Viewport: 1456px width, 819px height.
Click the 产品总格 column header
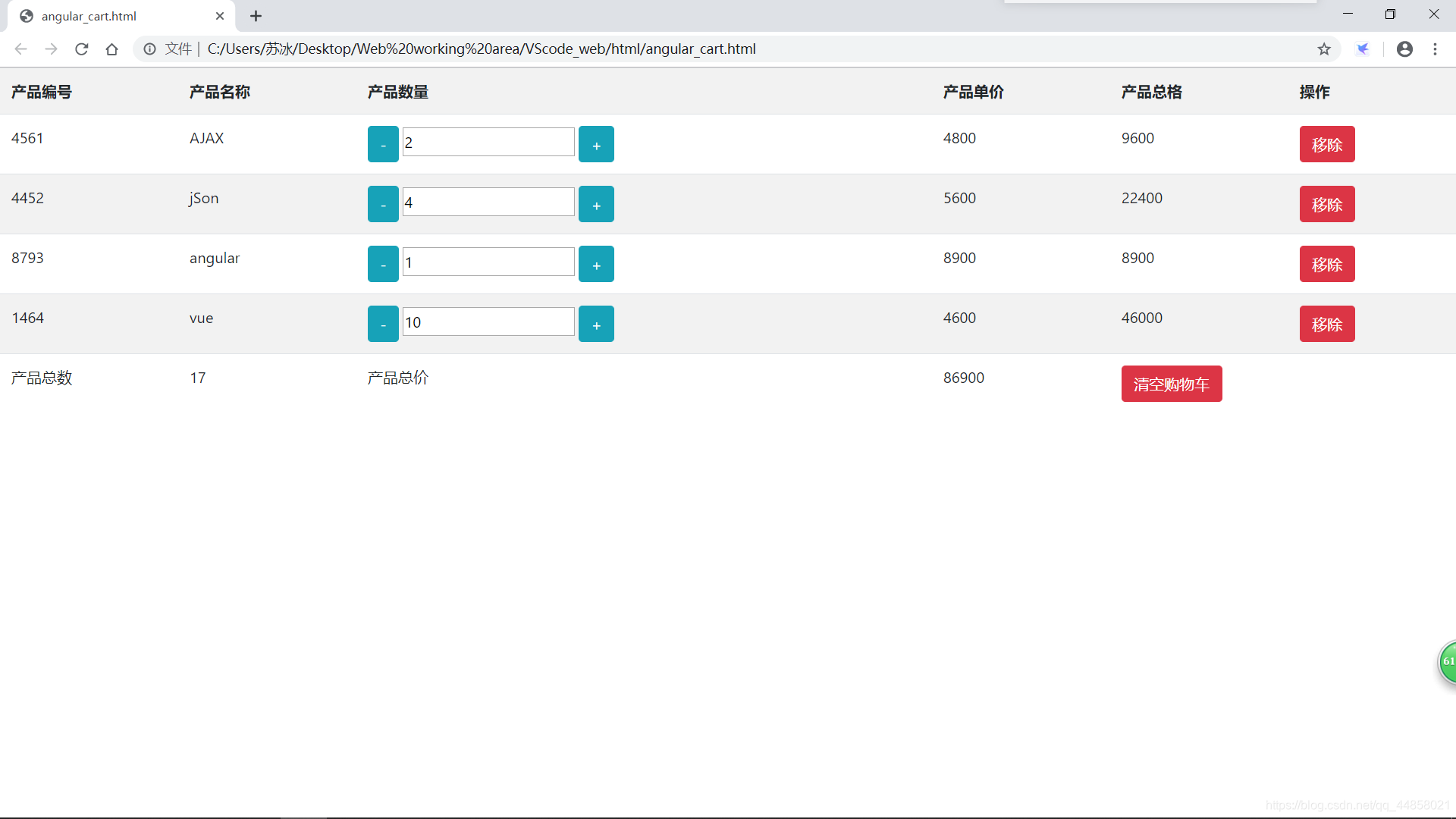coord(1152,92)
